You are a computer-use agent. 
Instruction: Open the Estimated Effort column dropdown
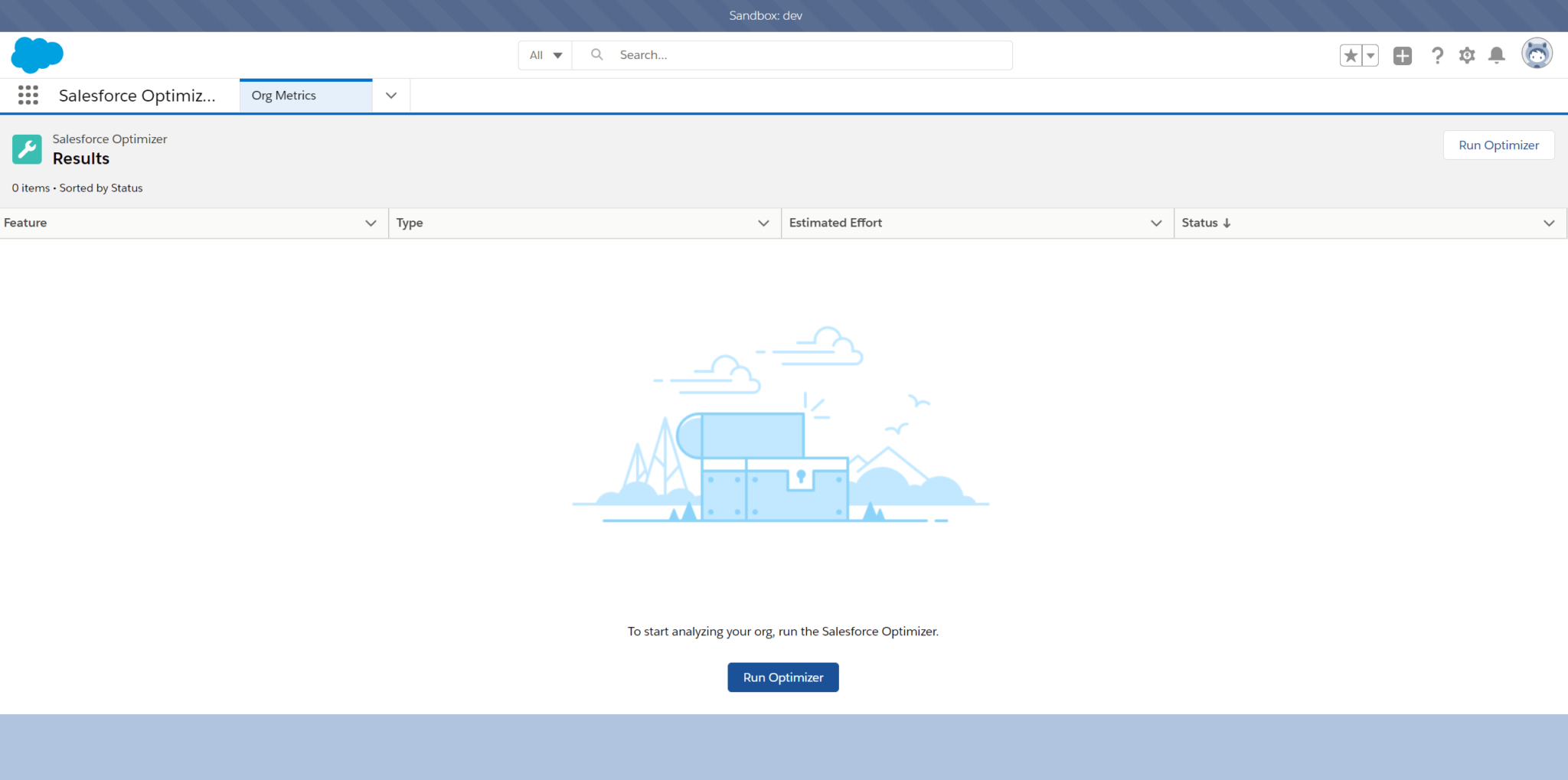point(1155,223)
